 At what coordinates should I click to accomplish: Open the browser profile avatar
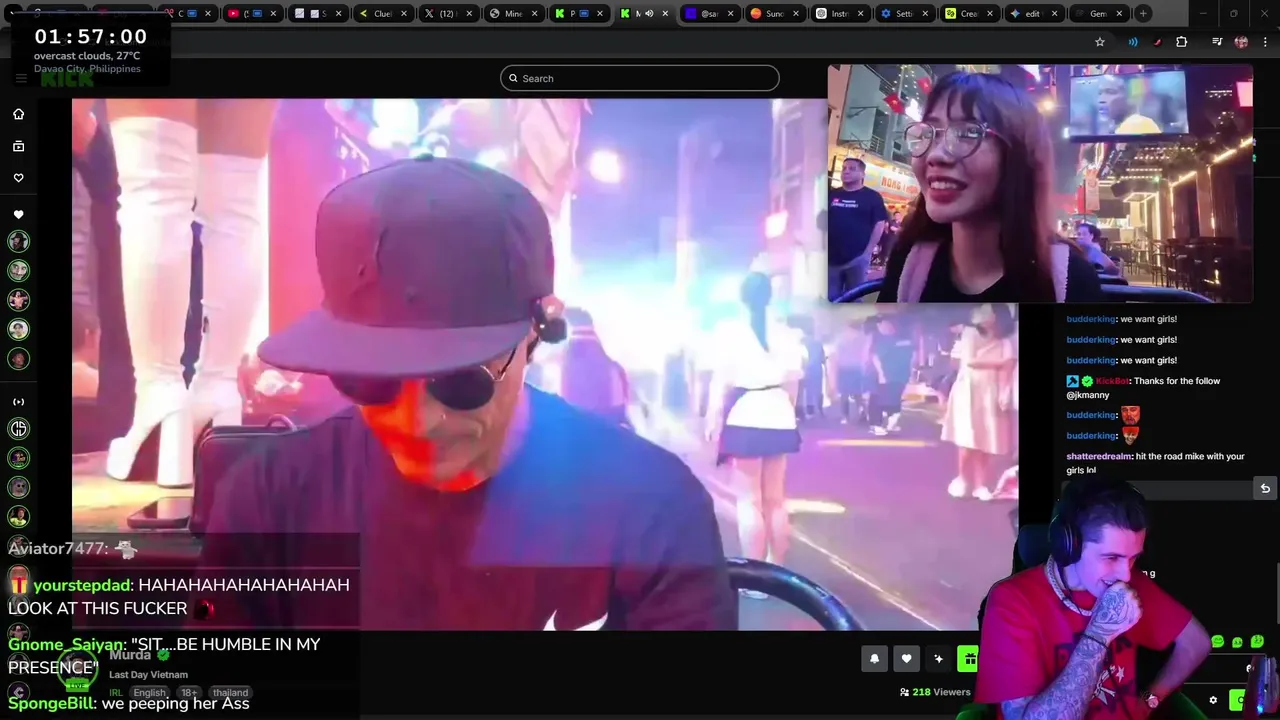[x=1241, y=42]
